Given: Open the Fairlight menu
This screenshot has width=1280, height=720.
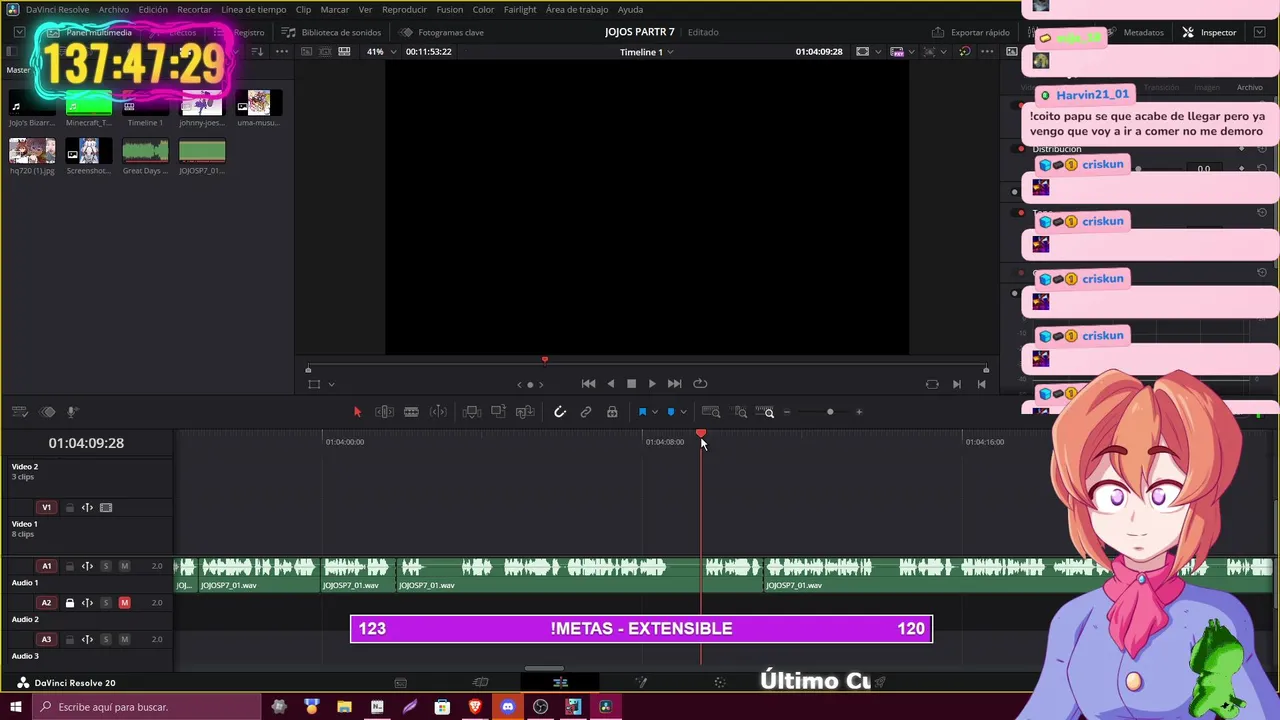Looking at the screenshot, I should tap(520, 9).
